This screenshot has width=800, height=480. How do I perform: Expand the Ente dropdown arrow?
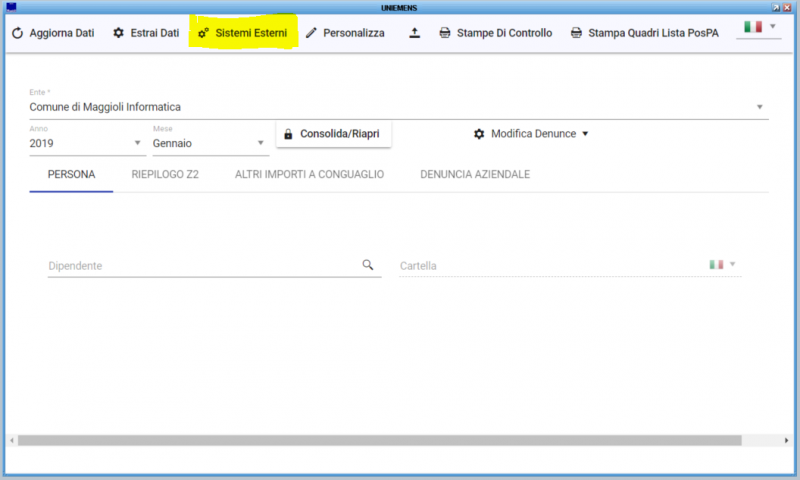(760, 107)
